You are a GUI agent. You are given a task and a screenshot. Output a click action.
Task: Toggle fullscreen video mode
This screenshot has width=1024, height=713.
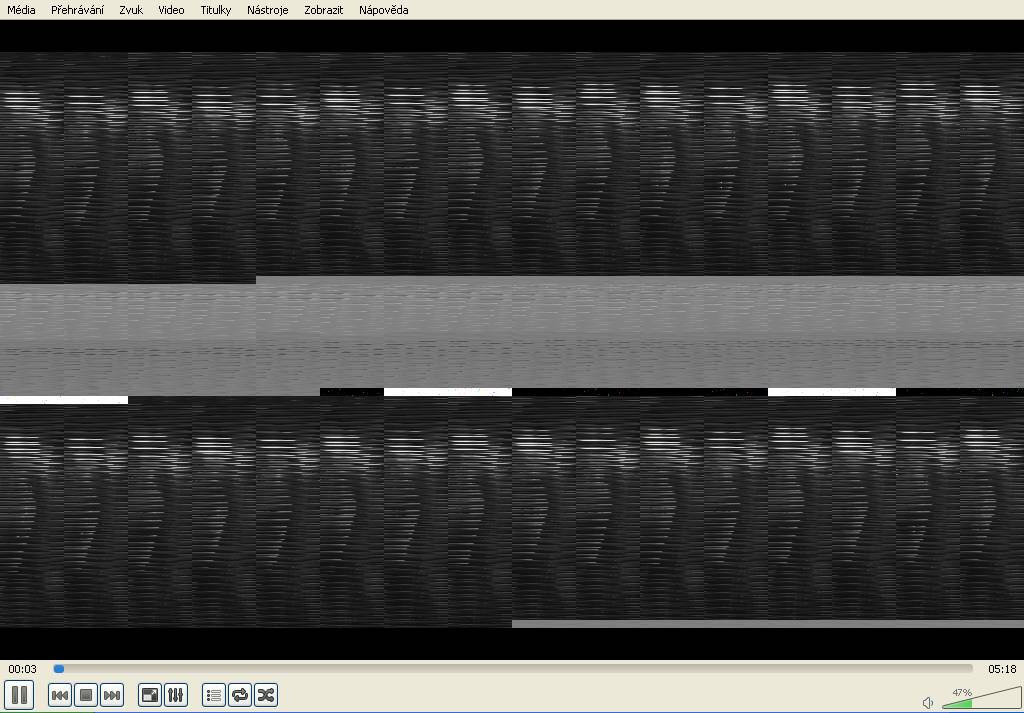150,695
